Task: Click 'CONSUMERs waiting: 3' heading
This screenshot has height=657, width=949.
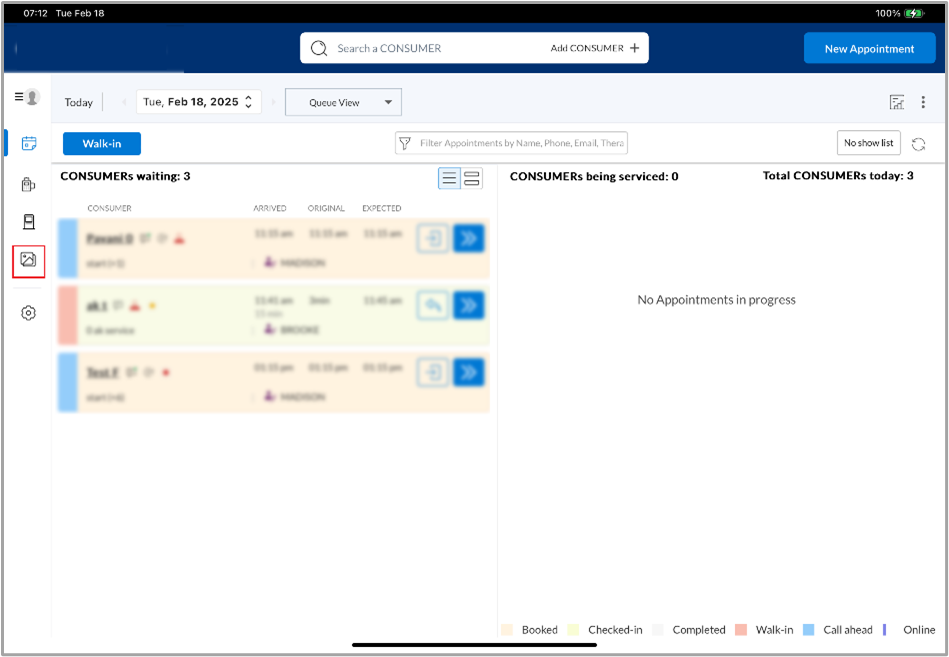Action: 125,176
